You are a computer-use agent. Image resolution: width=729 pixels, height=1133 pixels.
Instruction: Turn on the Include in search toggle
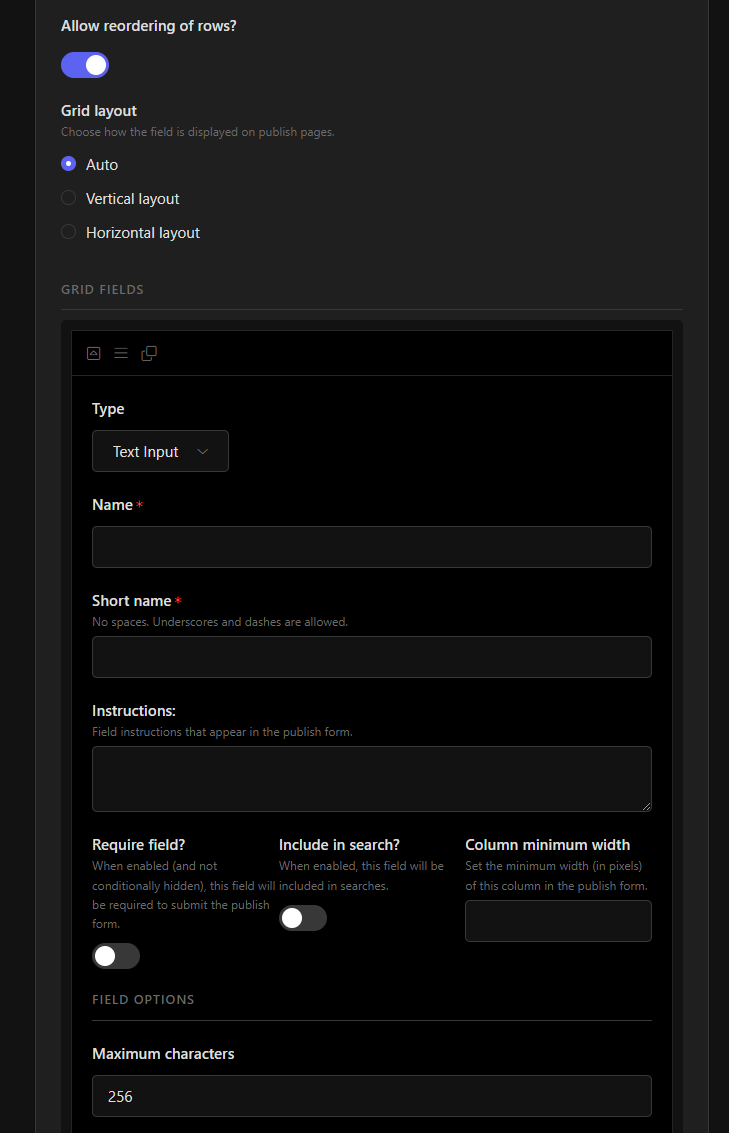(x=303, y=918)
